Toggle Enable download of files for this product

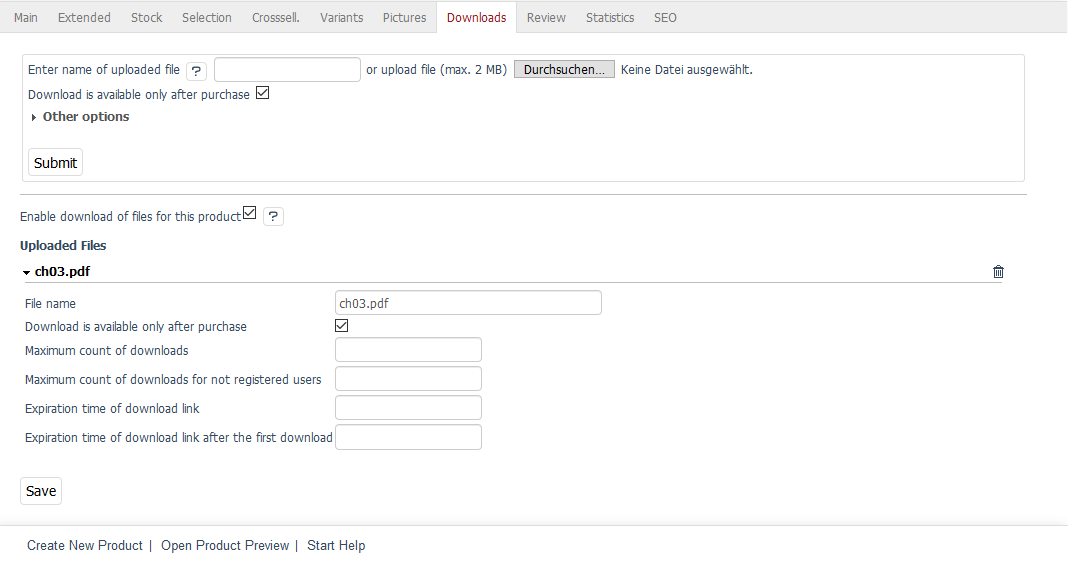pos(249,213)
